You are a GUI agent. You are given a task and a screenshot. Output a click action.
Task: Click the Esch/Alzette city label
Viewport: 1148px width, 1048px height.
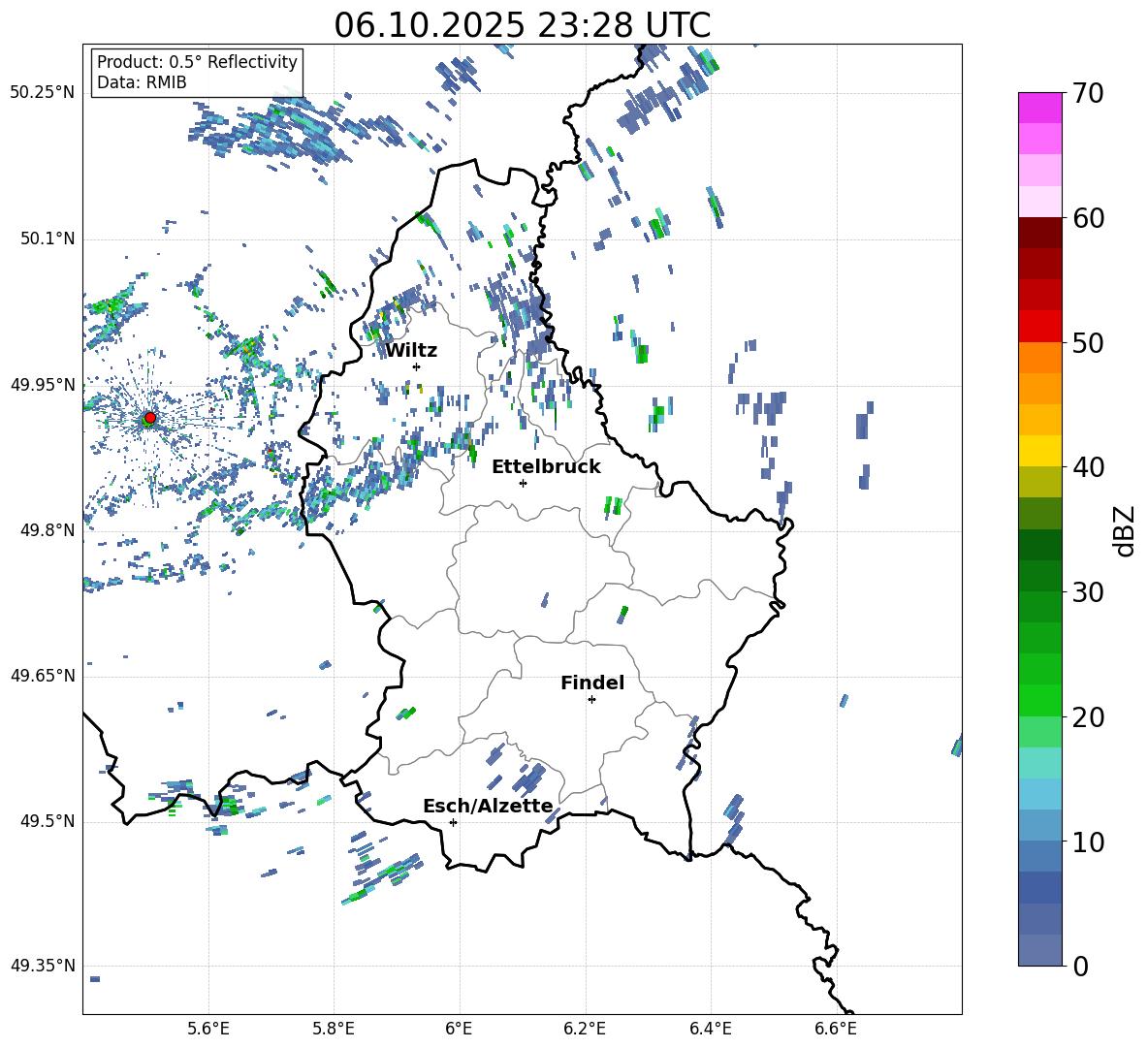[x=488, y=806]
